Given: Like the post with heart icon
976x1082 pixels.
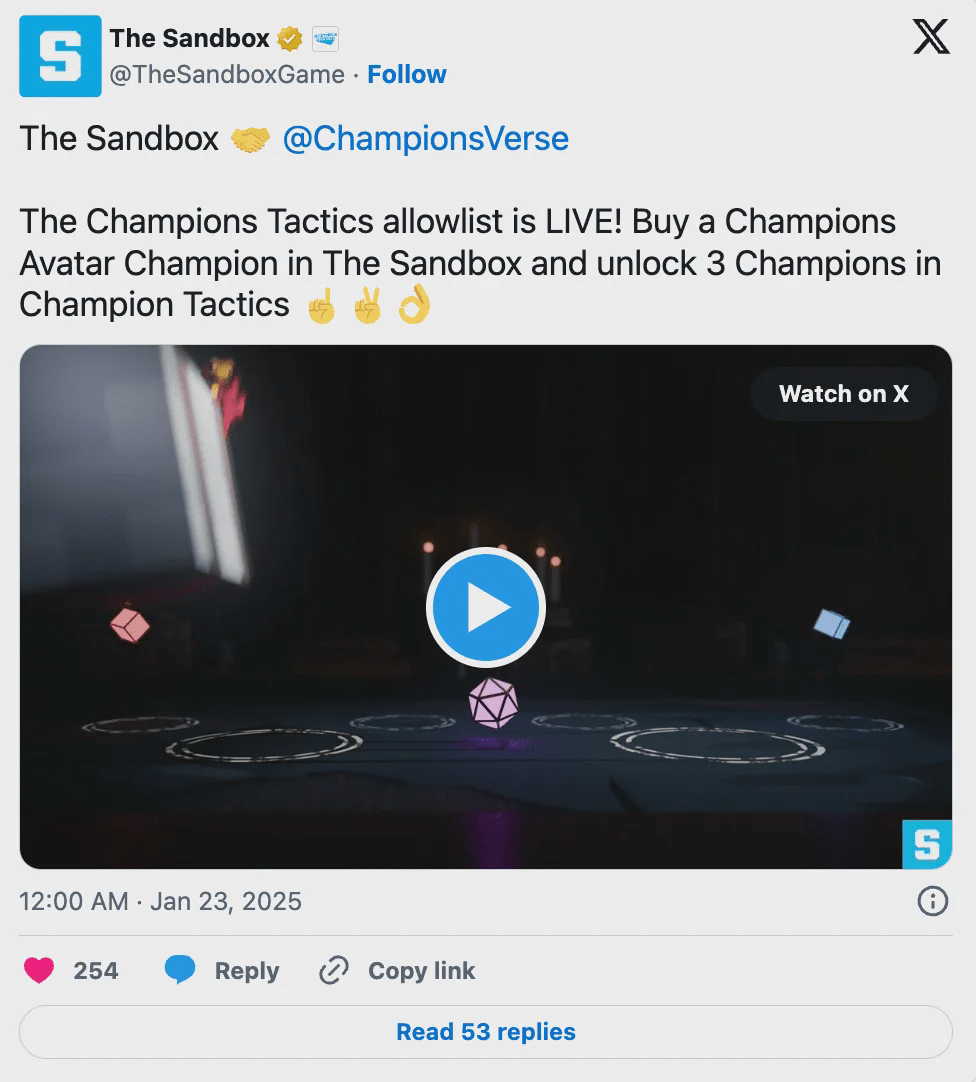Looking at the screenshot, I should pos(39,970).
